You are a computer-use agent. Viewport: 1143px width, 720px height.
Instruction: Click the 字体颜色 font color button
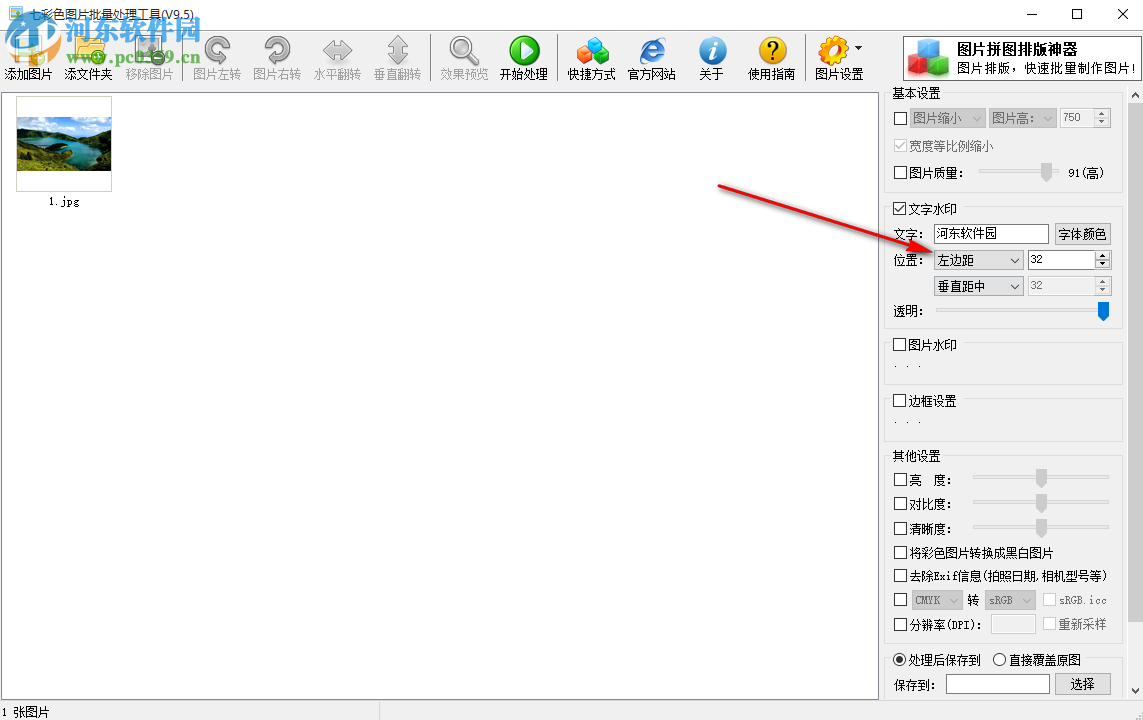[x=1082, y=234]
